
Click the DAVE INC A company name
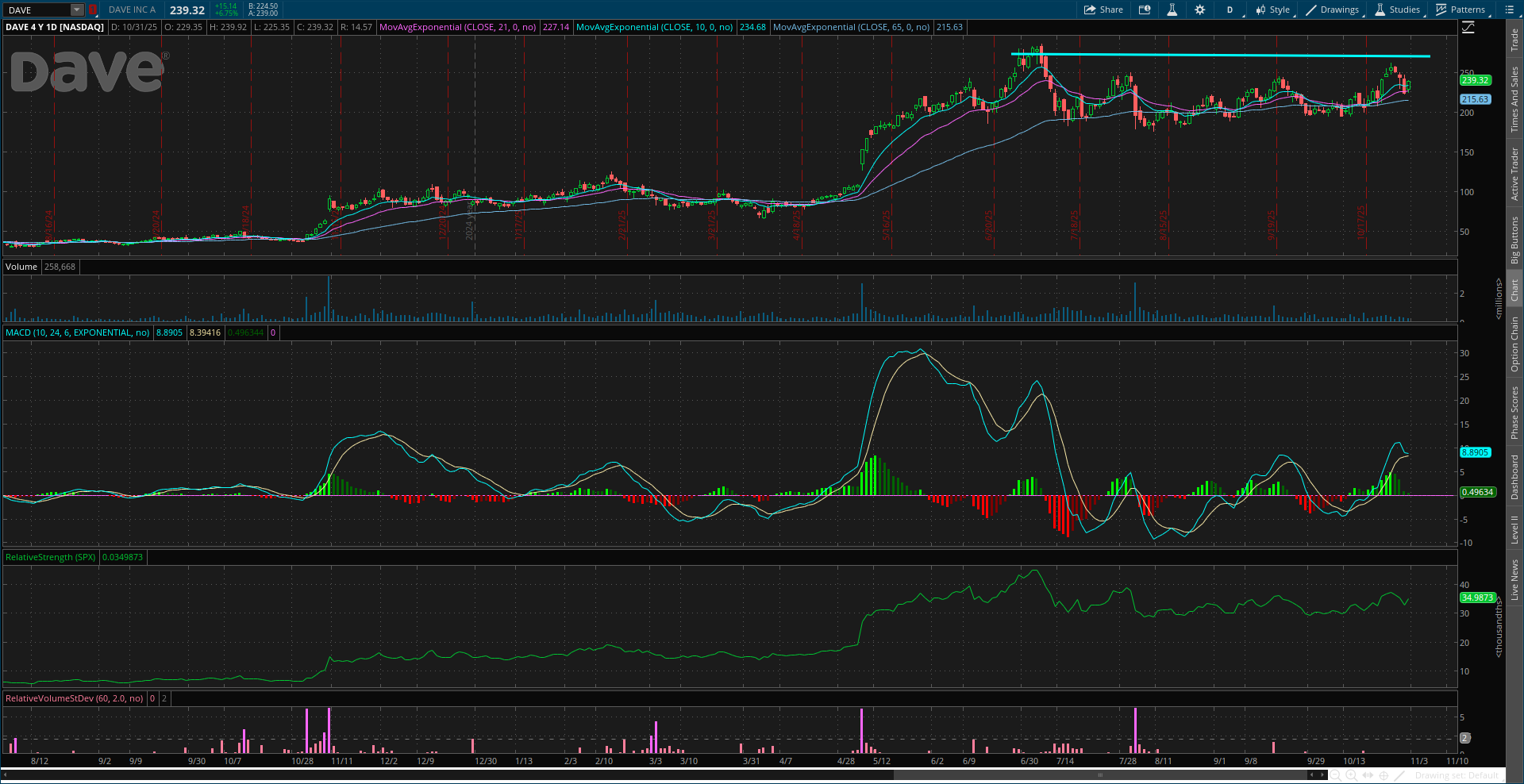(x=132, y=10)
